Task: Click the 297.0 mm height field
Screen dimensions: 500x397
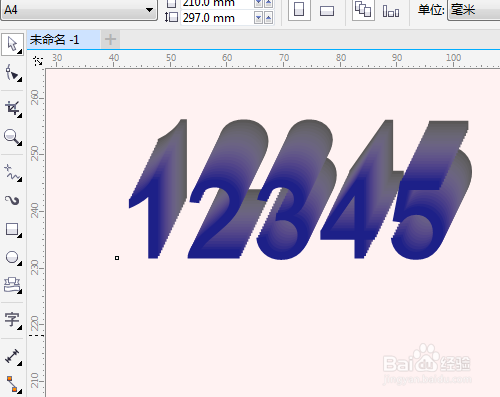Action: point(217,18)
